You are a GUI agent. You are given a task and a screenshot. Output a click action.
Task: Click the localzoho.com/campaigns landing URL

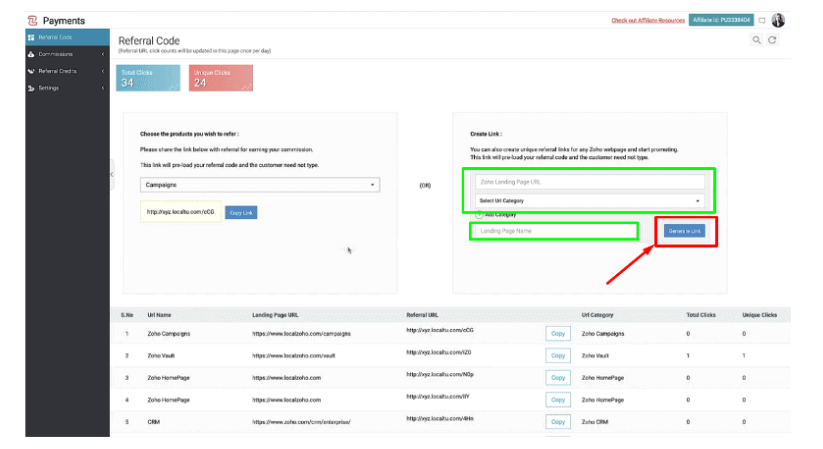(301, 333)
